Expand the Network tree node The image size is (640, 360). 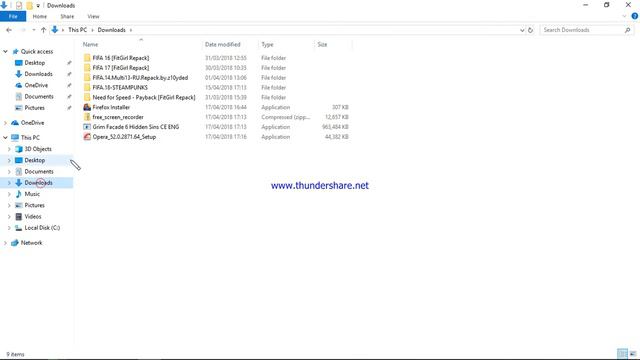point(5,243)
